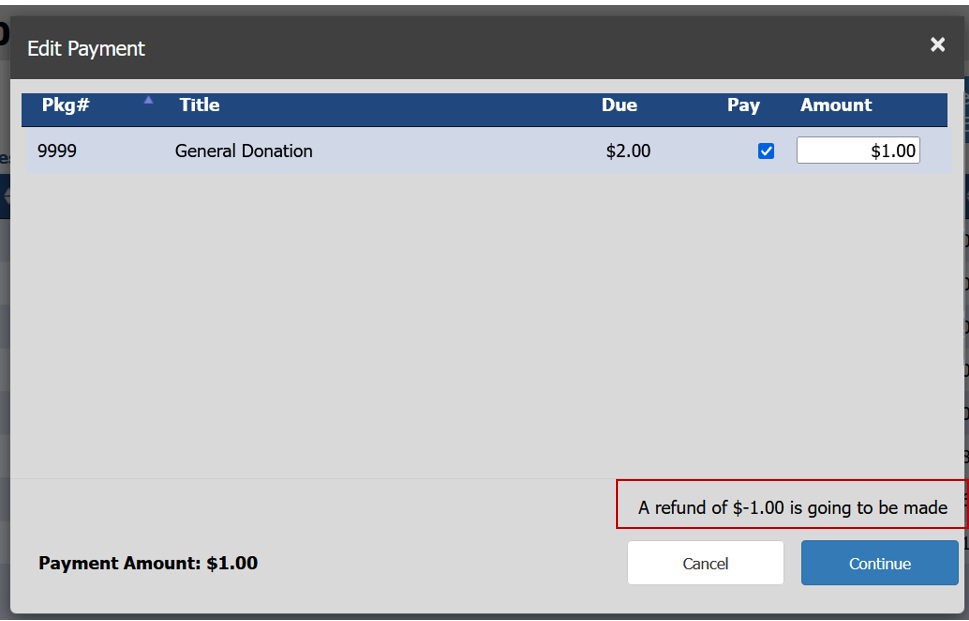
Task: Sort by the Pkg# column header
Action: (x=65, y=105)
